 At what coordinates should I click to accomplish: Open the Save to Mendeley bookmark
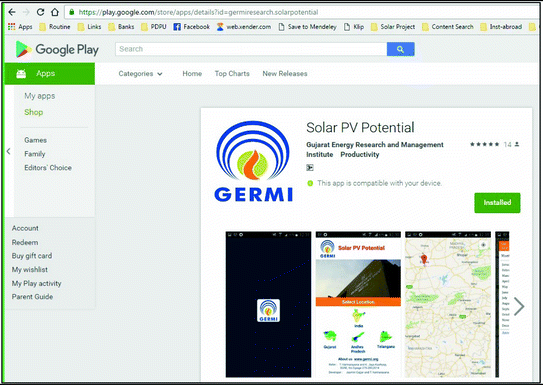point(307,27)
